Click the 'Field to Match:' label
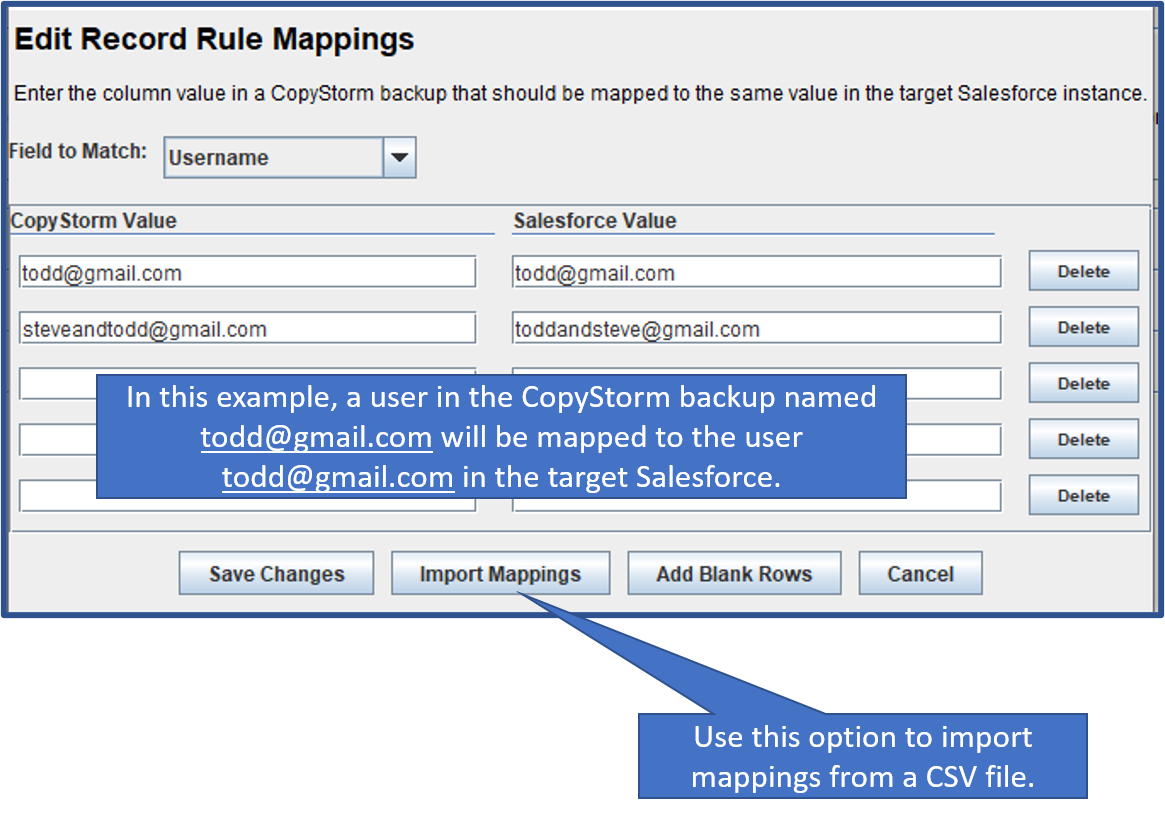Image resolution: width=1165 pixels, height=817 pixels. click(78, 152)
